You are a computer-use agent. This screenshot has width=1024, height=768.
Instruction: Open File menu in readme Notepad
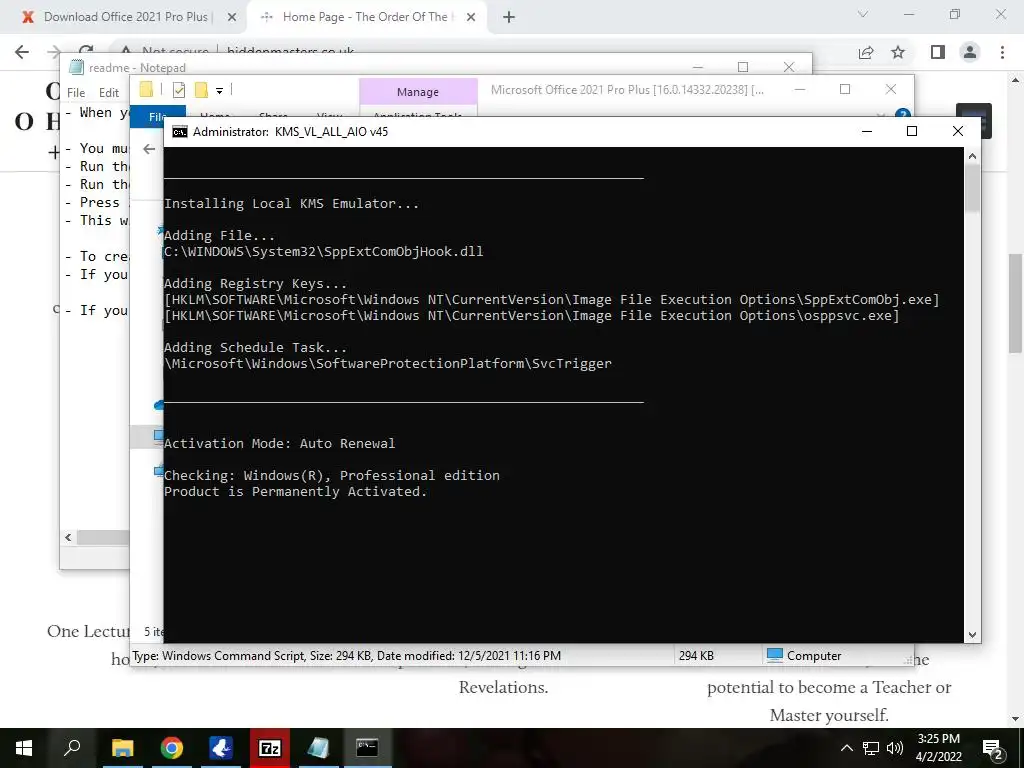(76, 93)
